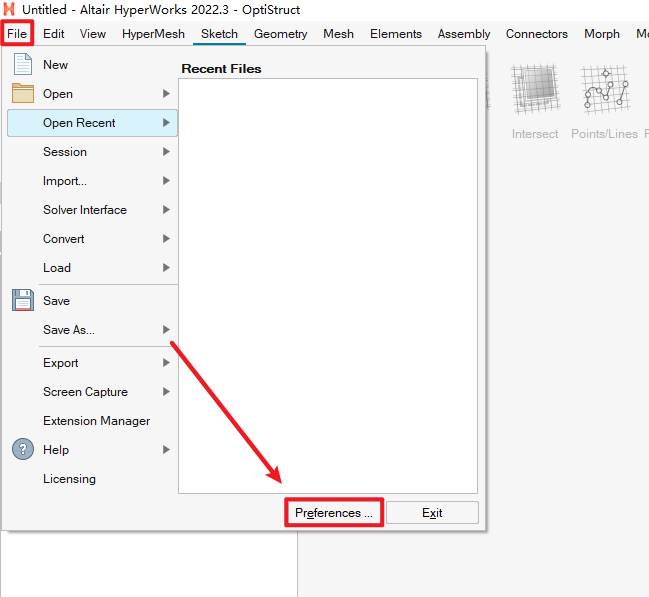The image size is (649, 597).
Task: Click the New document icon
Action: click(23, 65)
